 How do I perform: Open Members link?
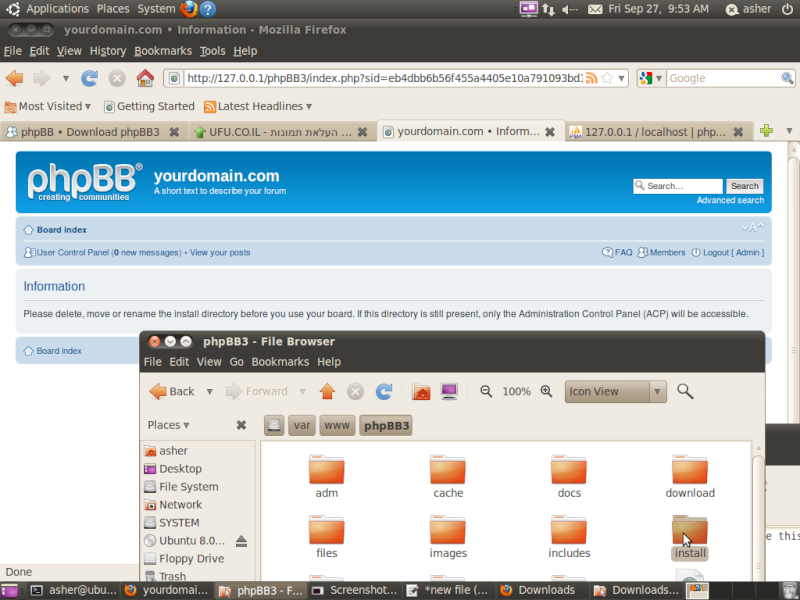[662, 253]
